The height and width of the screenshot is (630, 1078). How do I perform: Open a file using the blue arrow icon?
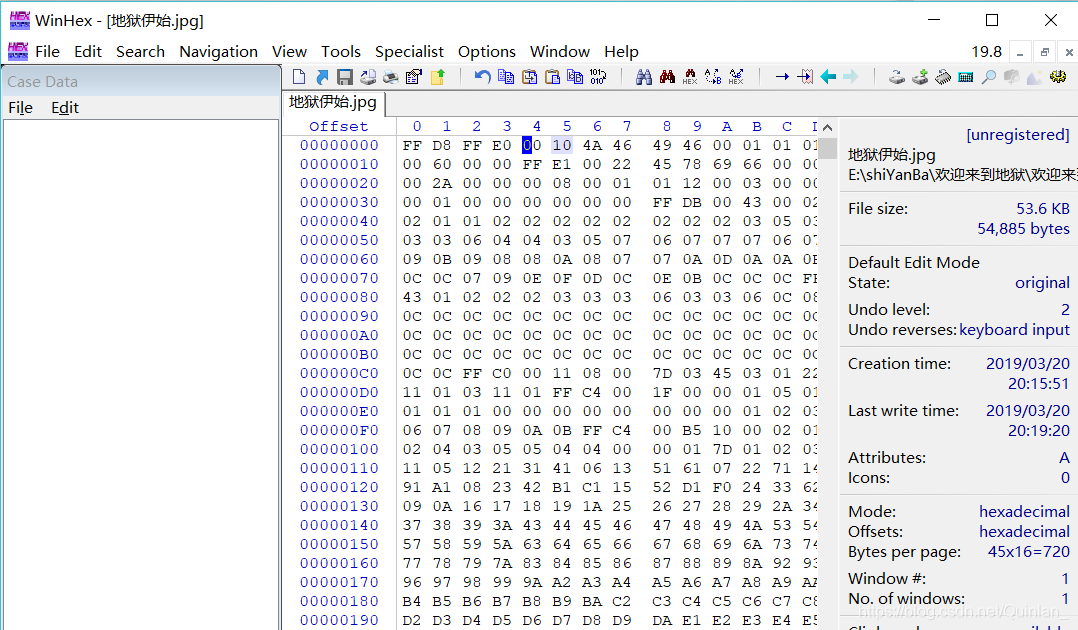[x=322, y=77]
